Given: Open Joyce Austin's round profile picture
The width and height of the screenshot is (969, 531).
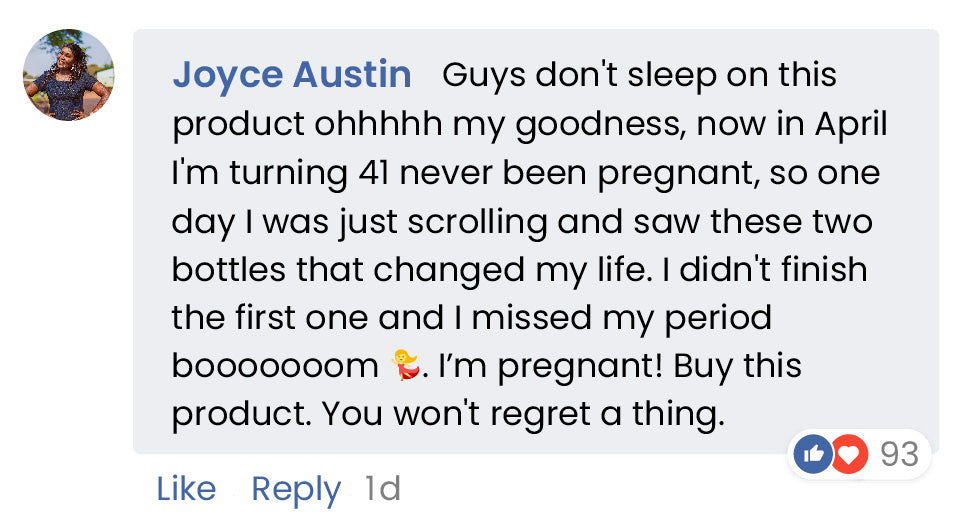Looking at the screenshot, I should click(x=69, y=75).
